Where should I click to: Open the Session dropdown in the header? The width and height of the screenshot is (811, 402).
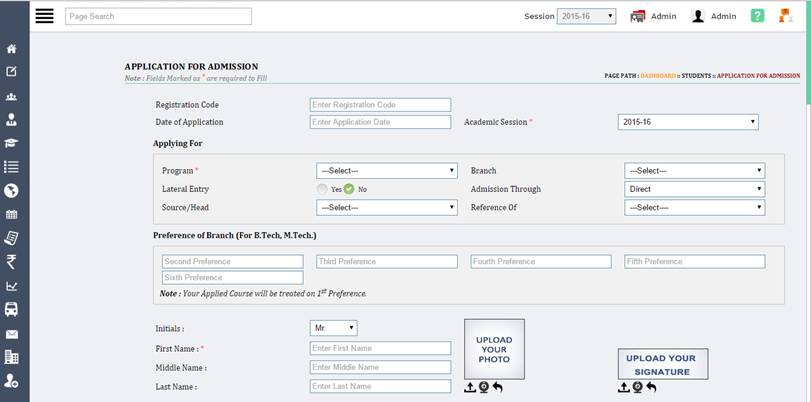tap(586, 16)
